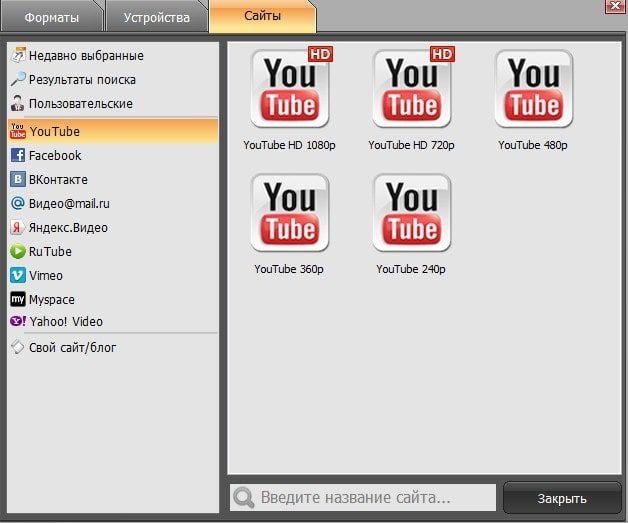The image size is (628, 523).
Task: Click the mail.ru @ icon
Action: (18, 203)
